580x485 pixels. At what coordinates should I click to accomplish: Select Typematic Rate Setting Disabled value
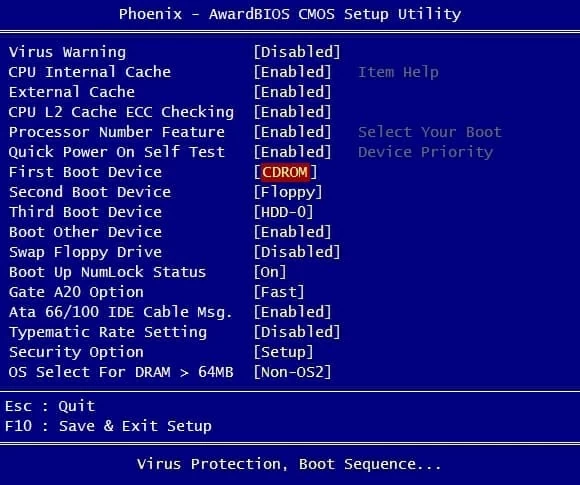pyautogui.click(x=297, y=332)
